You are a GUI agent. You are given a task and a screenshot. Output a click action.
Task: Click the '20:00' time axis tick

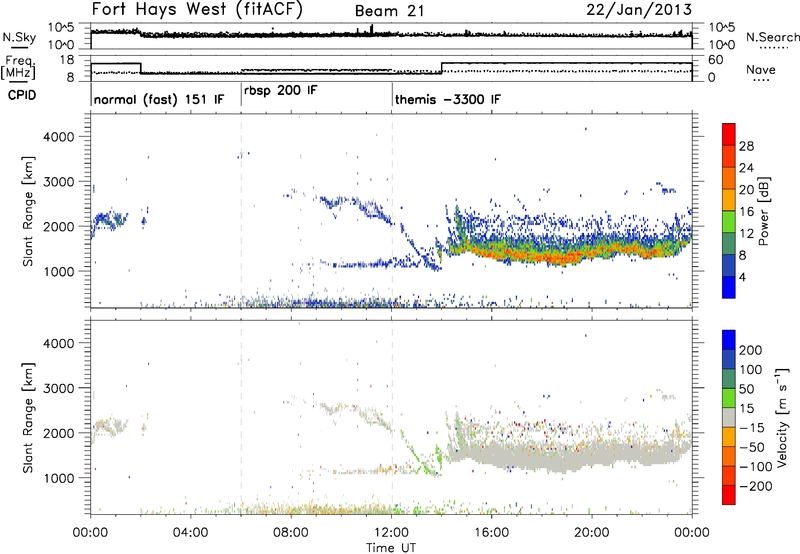click(592, 533)
